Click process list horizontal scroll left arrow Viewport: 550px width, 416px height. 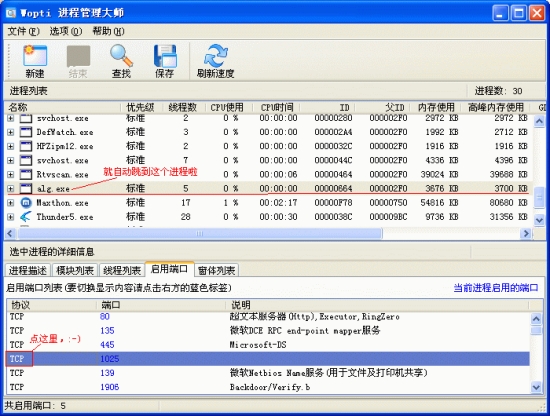tap(10, 233)
